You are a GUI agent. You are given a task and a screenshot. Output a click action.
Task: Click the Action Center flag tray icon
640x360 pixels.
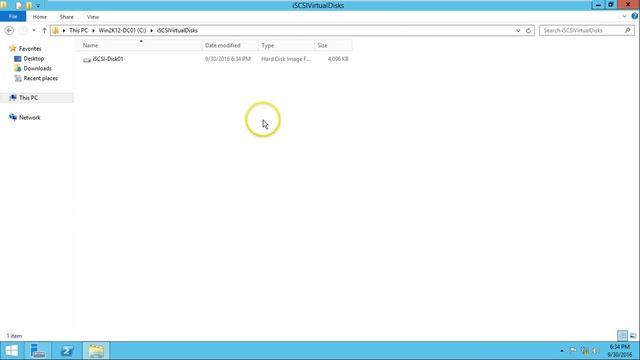click(573, 351)
